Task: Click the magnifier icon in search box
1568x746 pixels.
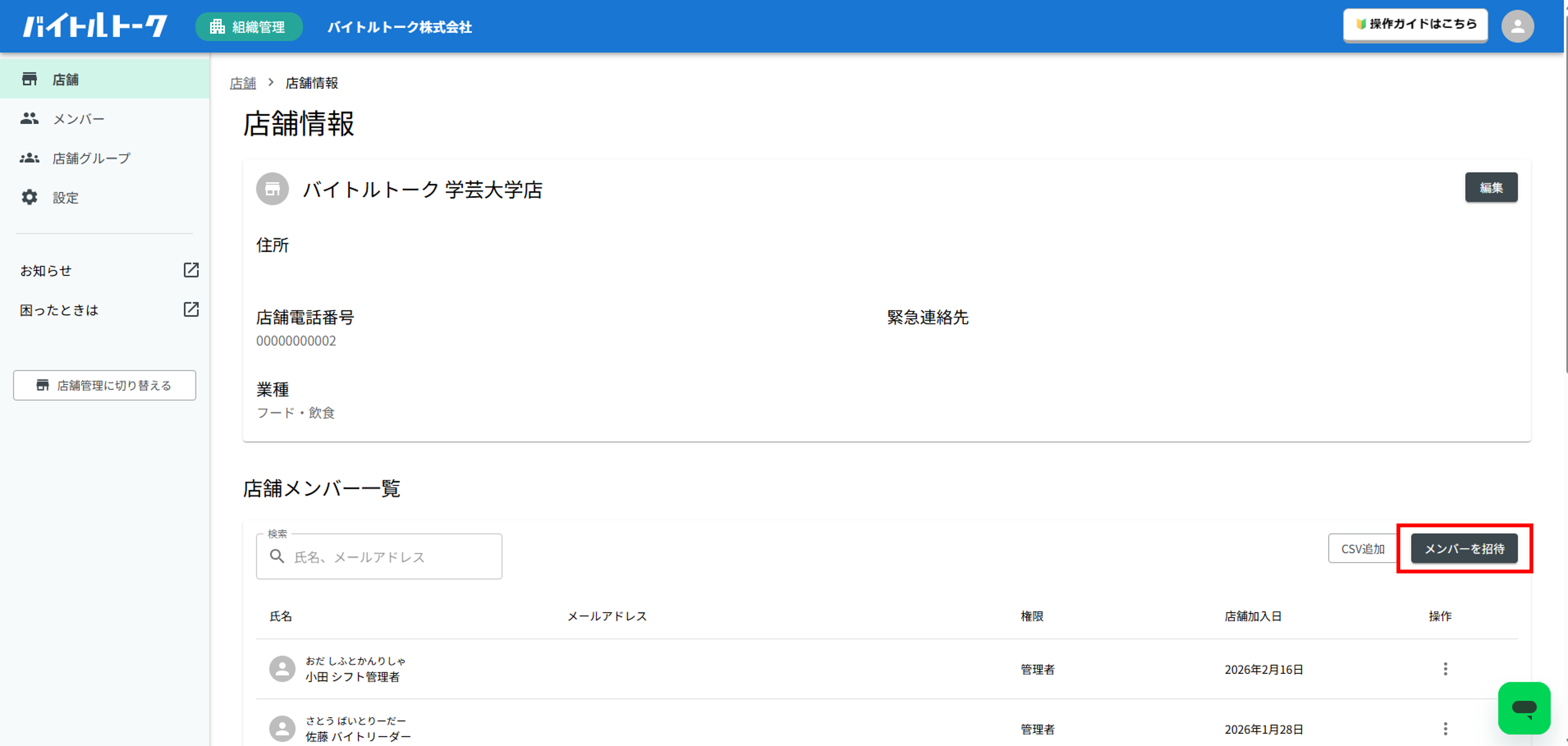Action: (x=277, y=556)
